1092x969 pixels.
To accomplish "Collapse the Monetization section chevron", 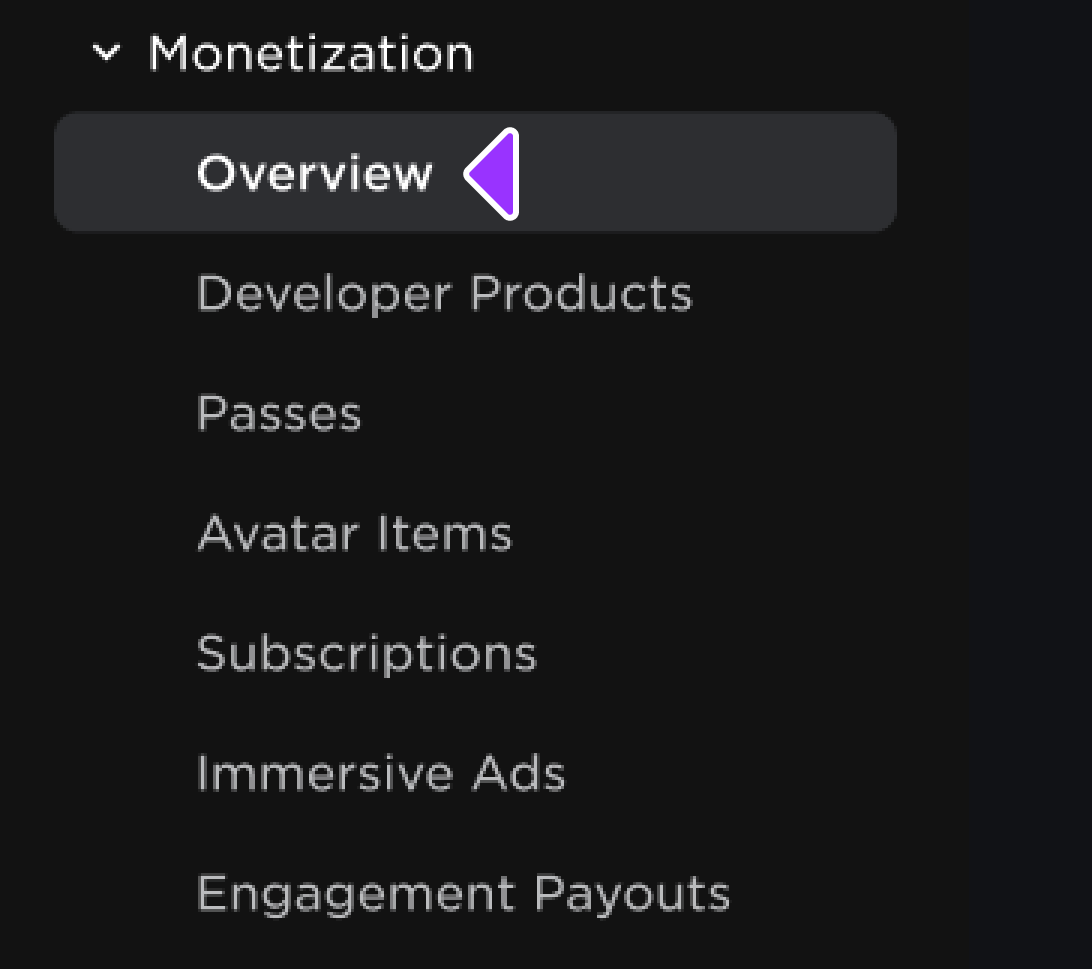I will pyautogui.click(x=105, y=53).
